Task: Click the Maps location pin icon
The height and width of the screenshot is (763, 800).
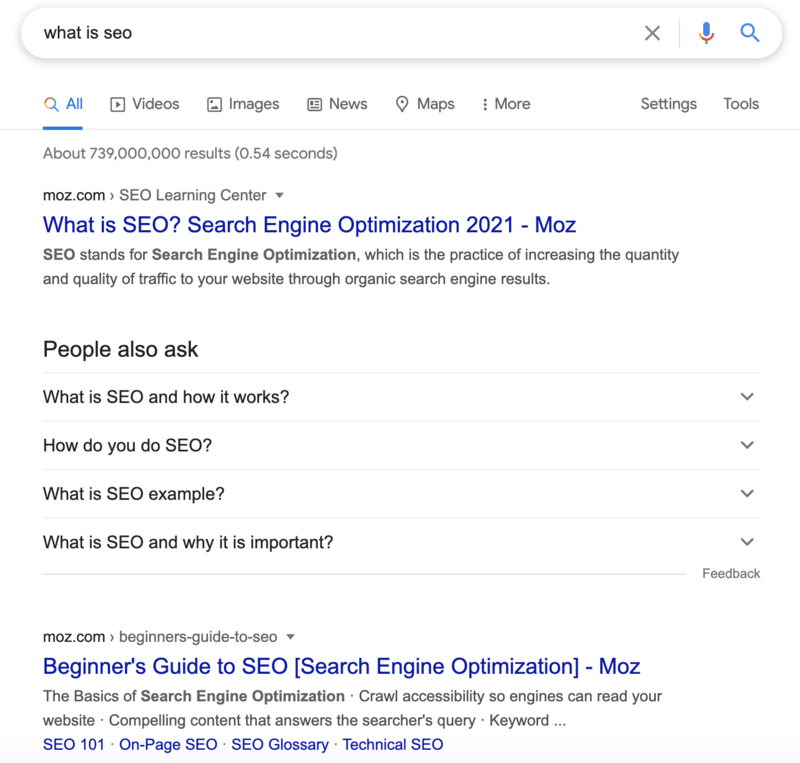Action: pos(400,103)
